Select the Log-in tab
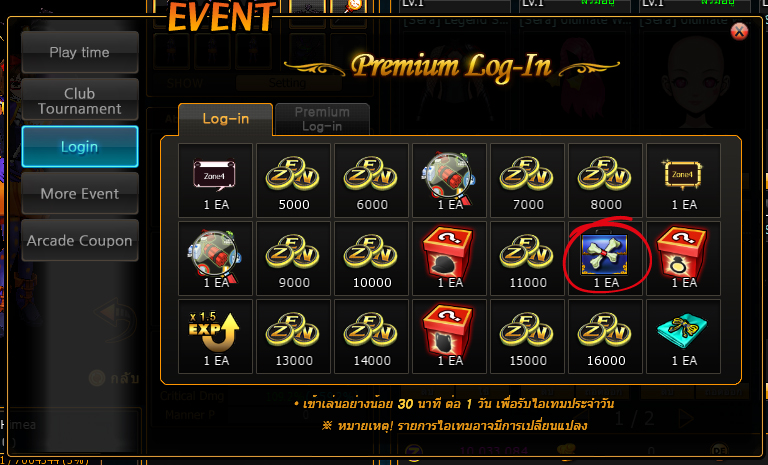This screenshot has width=768, height=465. [226, 119]
